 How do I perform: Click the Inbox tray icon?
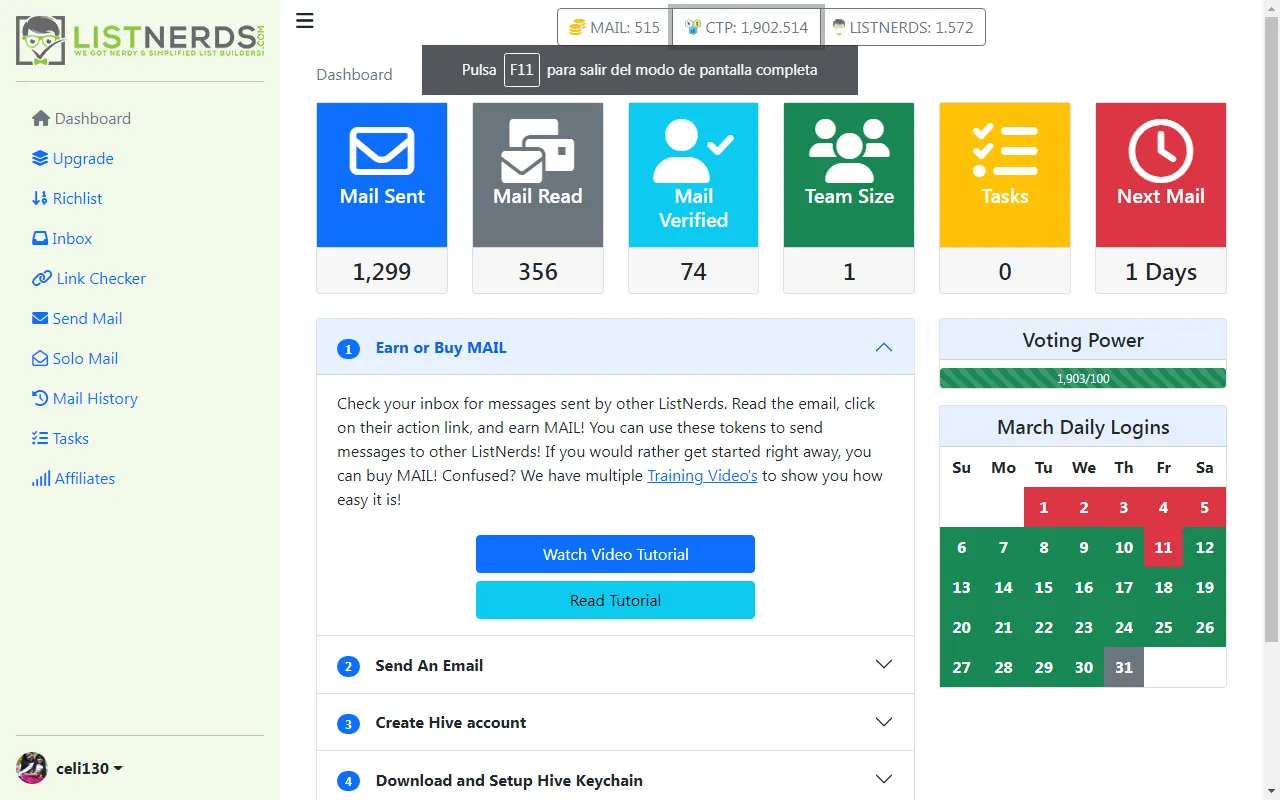[x=40, y=238]
